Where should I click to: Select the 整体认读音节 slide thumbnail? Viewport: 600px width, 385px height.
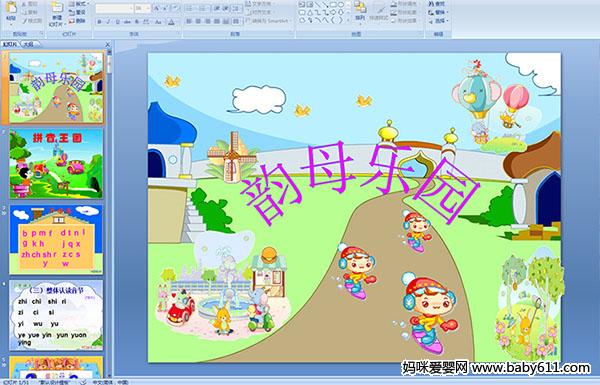click(x=56, y=315)
